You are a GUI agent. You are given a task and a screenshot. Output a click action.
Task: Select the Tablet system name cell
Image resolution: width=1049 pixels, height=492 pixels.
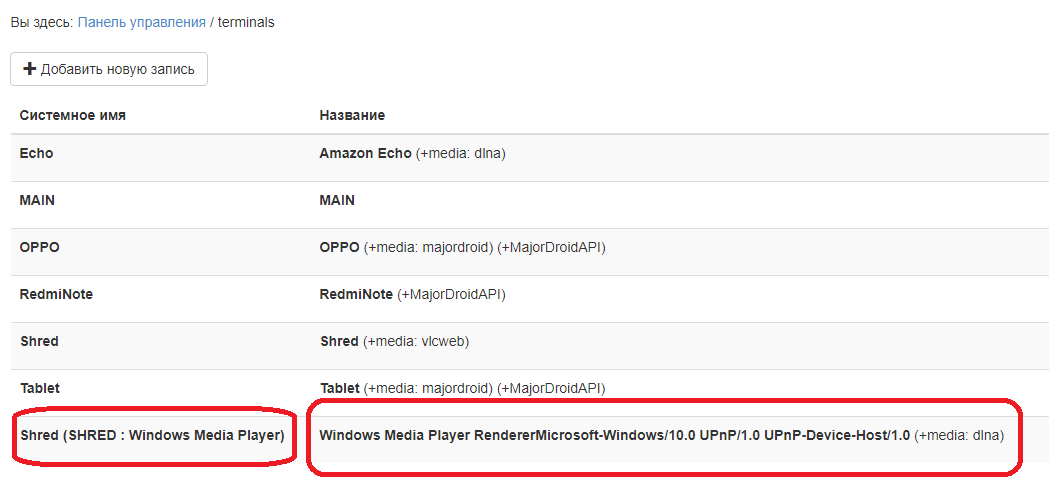coord(40,387)
